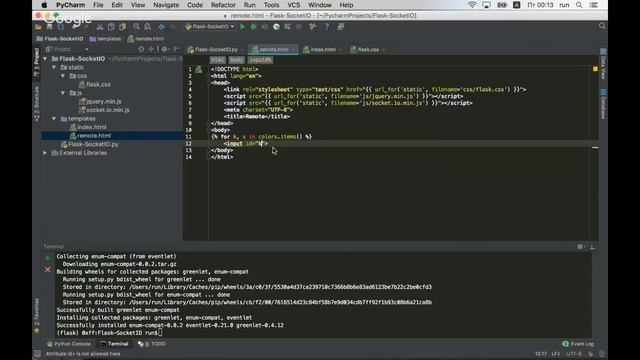640x360 pixels.
Task: Click the Run with Coverage icon
Action: (265, 27)
